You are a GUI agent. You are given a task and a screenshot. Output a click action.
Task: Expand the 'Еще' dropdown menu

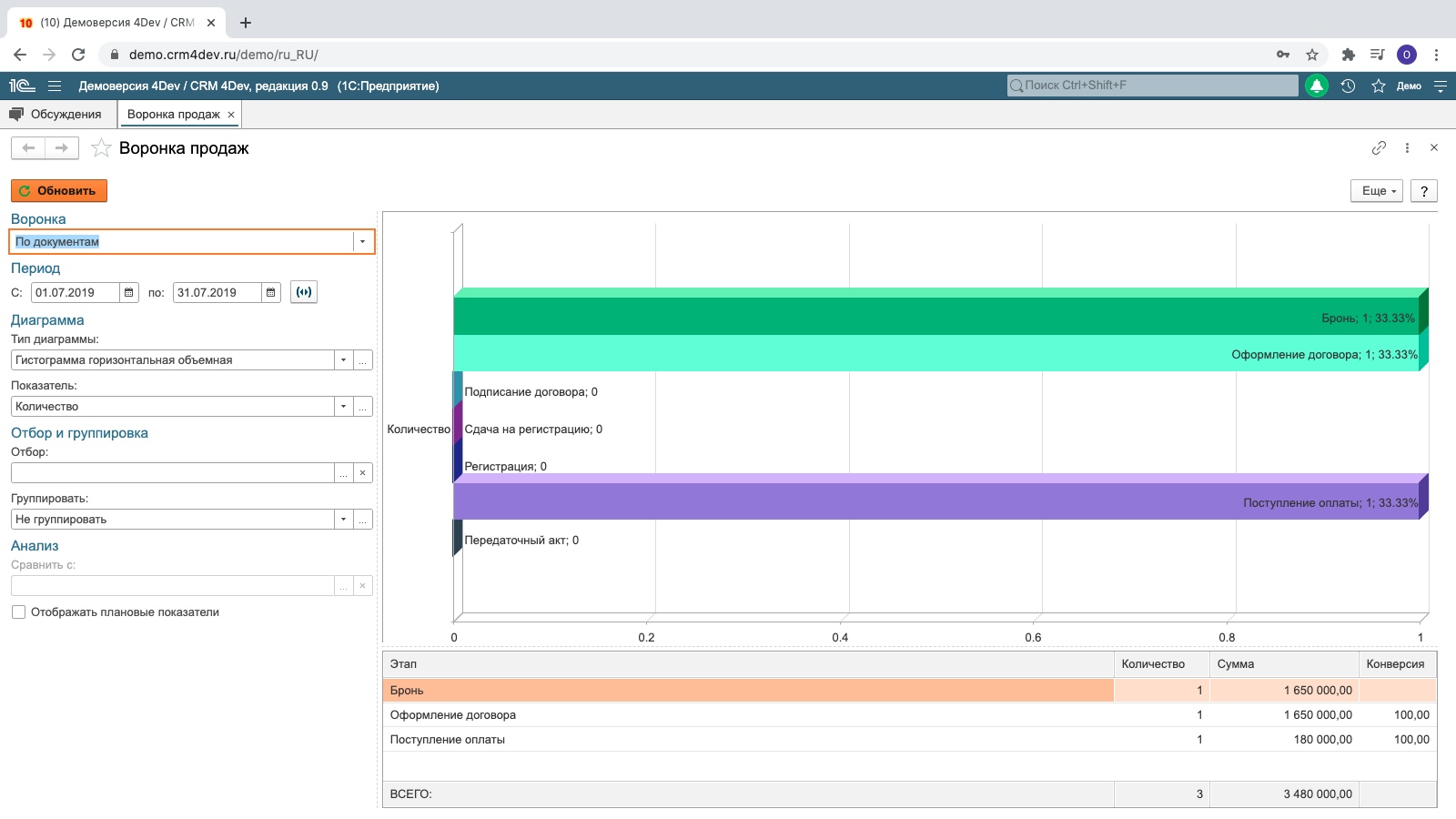(1375, 191)
